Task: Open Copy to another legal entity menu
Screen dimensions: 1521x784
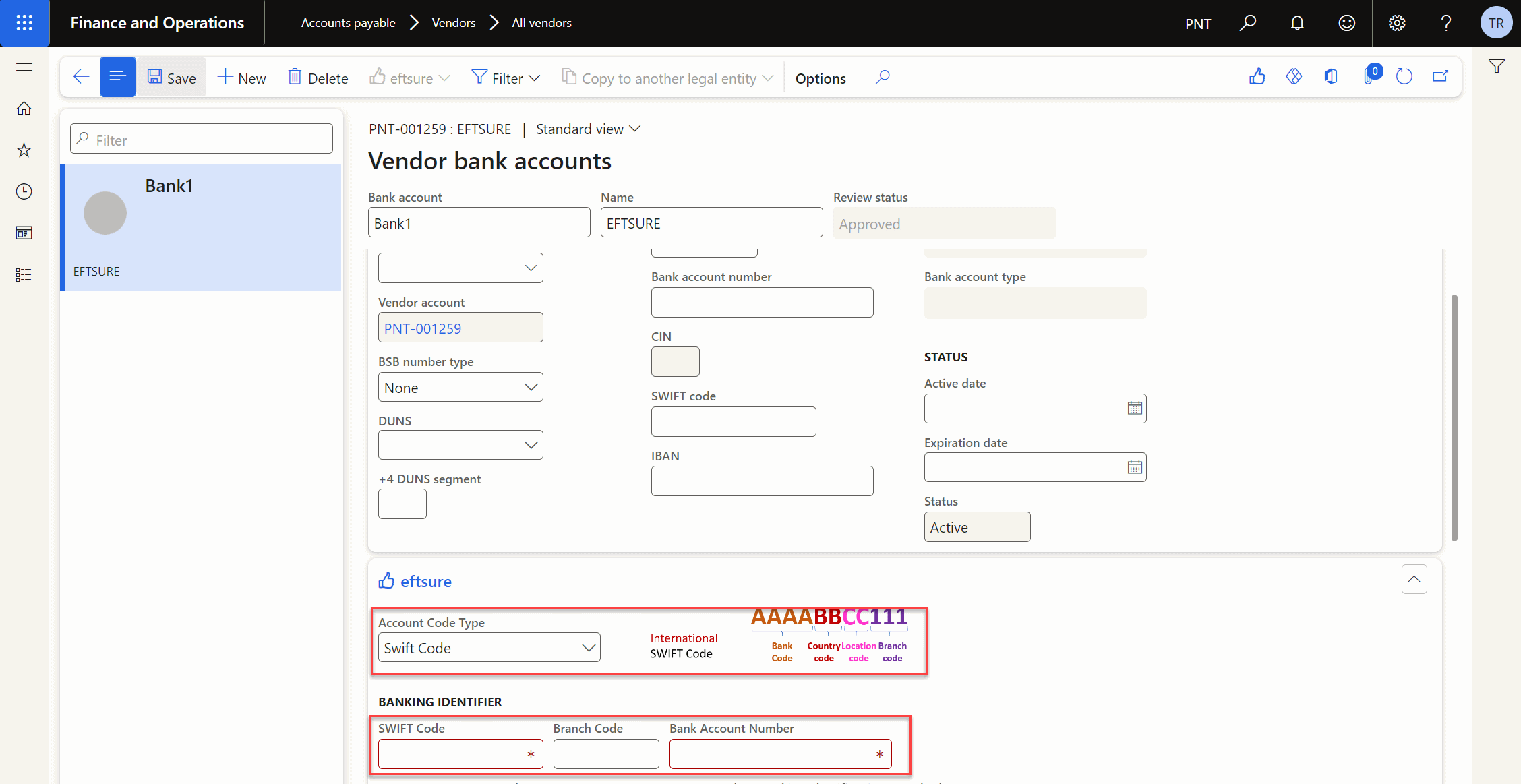Action: [668, 78]
